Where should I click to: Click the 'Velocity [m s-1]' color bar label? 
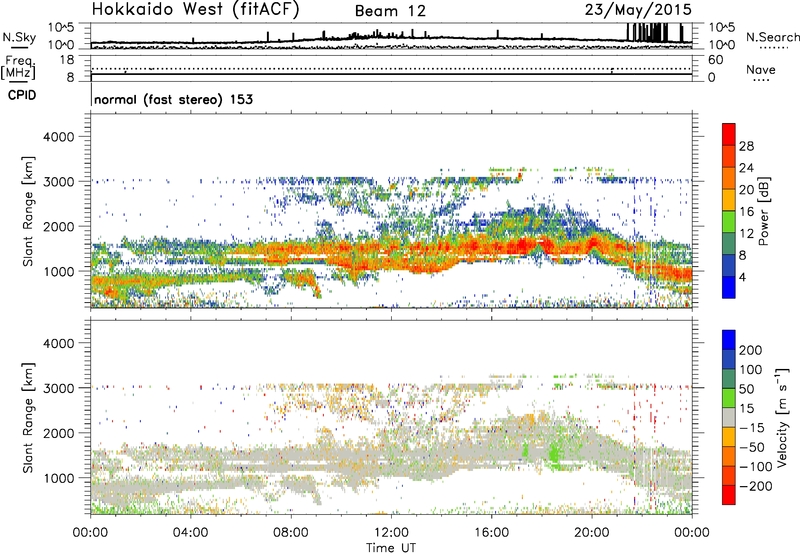[x=781, y=417]
